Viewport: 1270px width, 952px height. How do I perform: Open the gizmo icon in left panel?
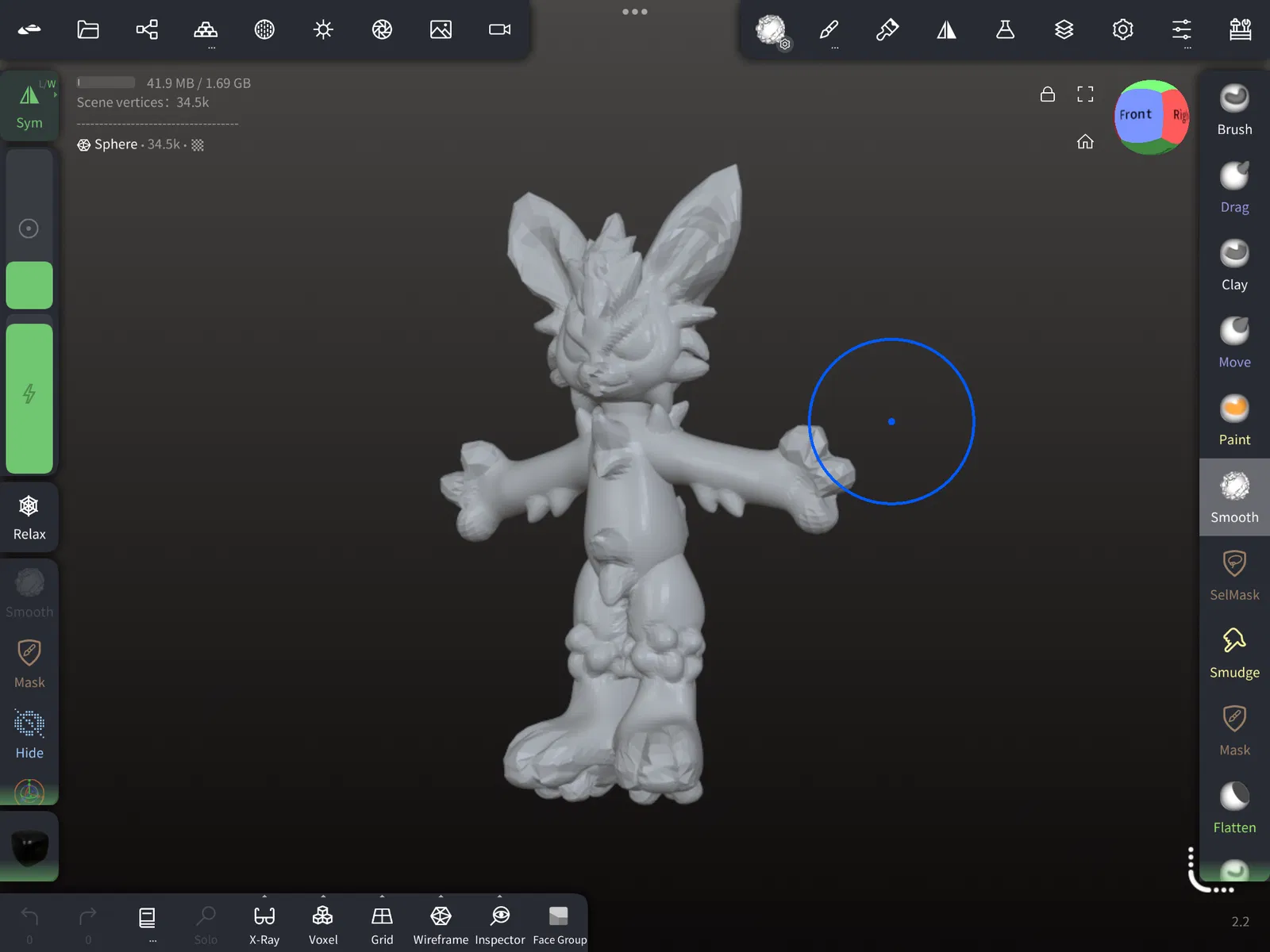click(29, 791)
